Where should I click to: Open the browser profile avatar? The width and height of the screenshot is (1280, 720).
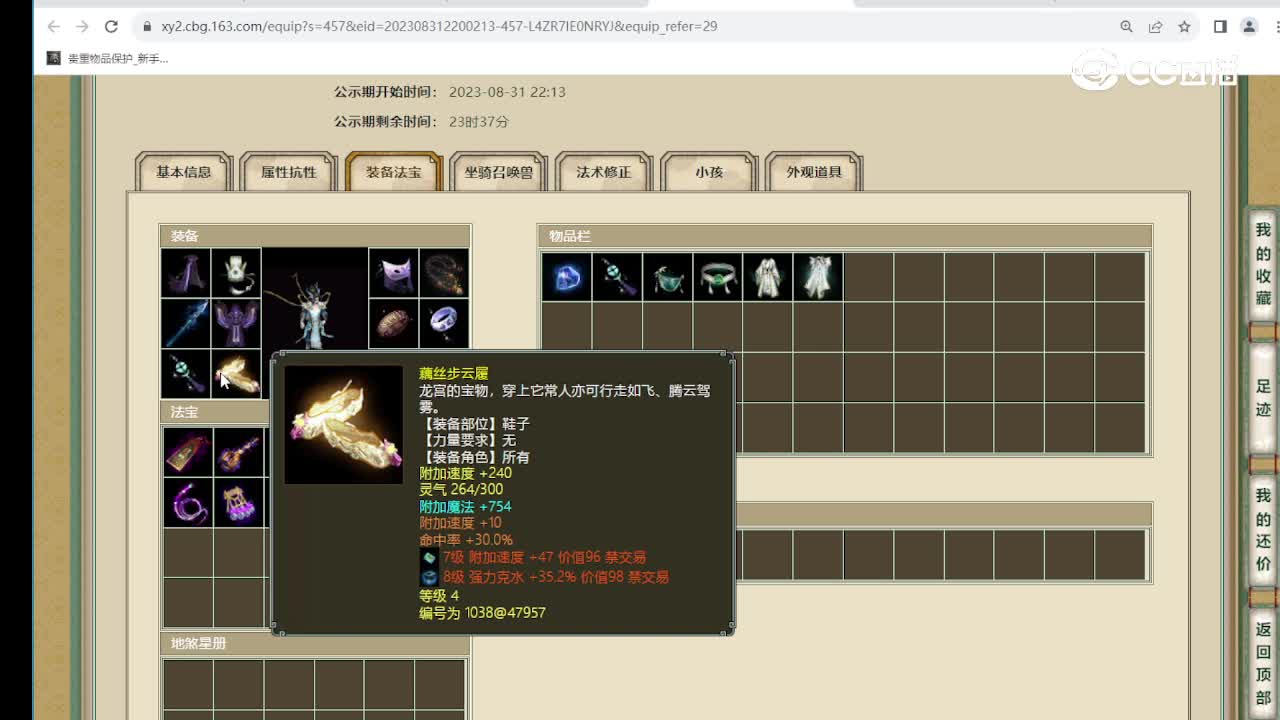pos(1249,27)
